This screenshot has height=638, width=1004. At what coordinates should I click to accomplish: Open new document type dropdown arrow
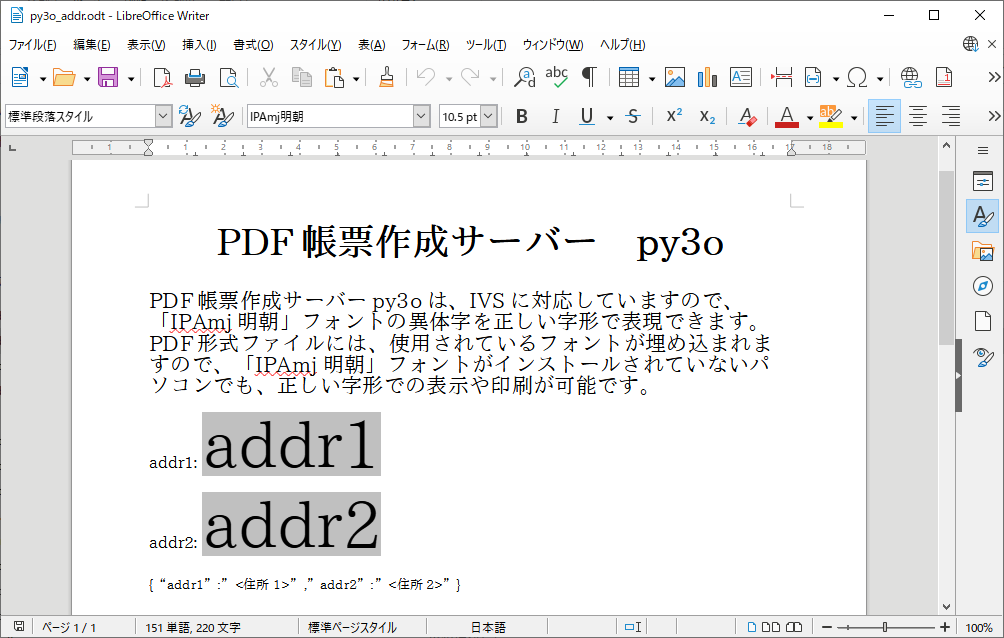click(x=43, y=79)
